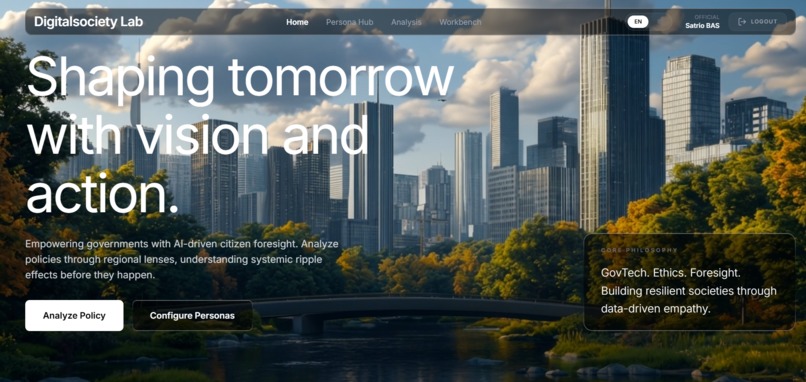Viewport: 806px width, 382px height.
Task: Click the Logout button
Action: (757, 22)
